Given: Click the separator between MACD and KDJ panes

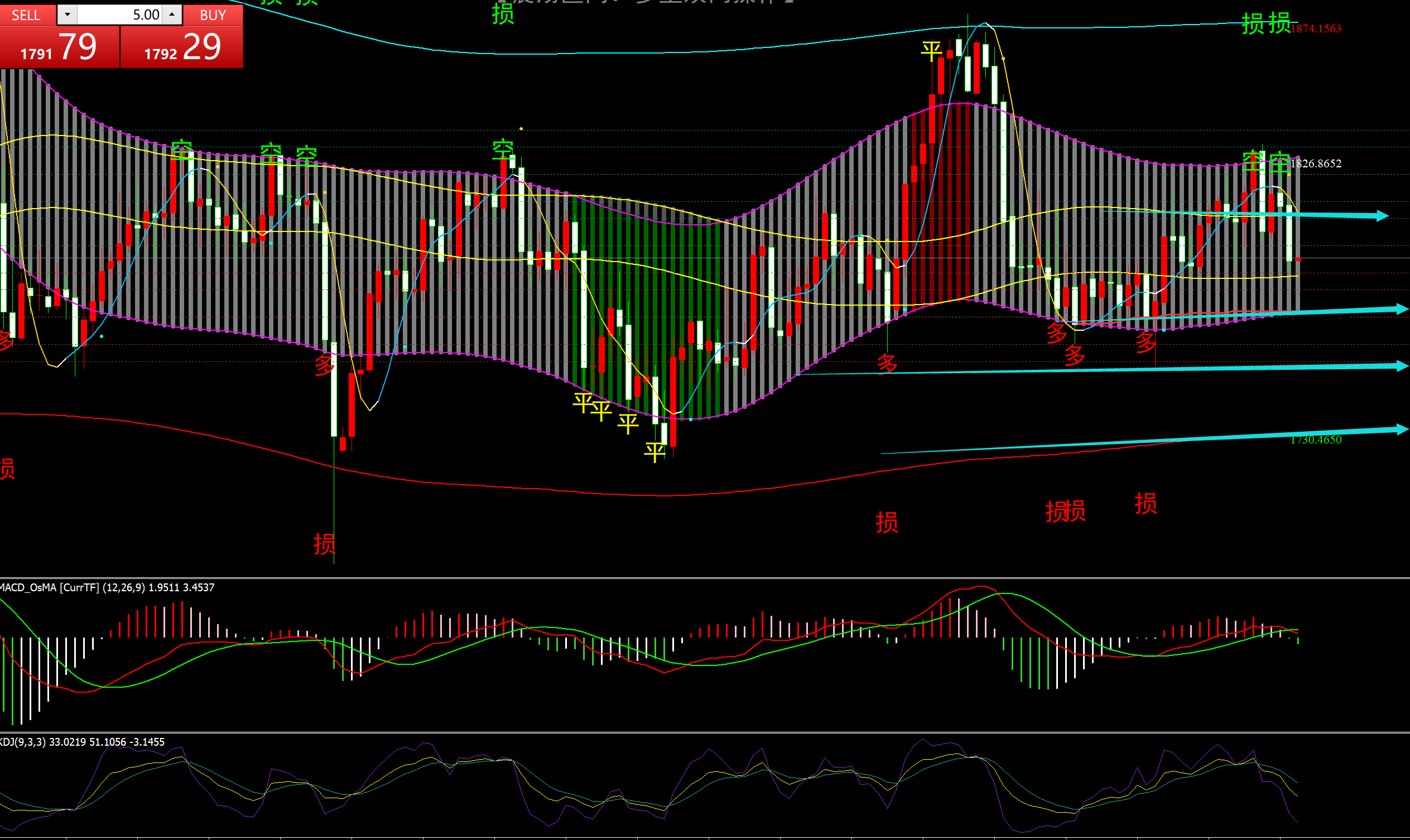Looking at the screenshot, I should [705, 732].
